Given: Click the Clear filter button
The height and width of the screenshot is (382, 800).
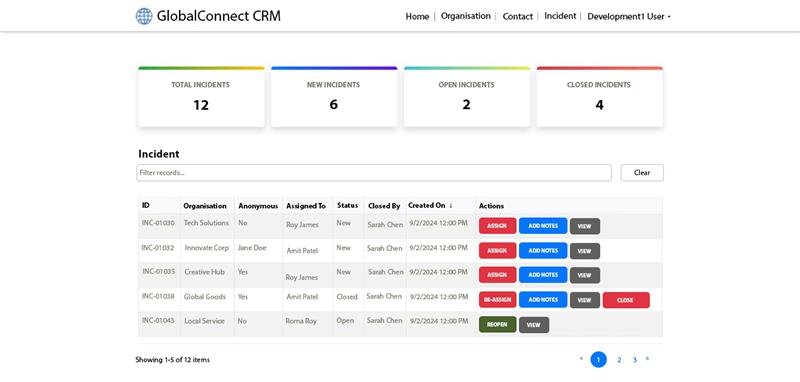Looking at the screenshot, I should pos(642,173).
